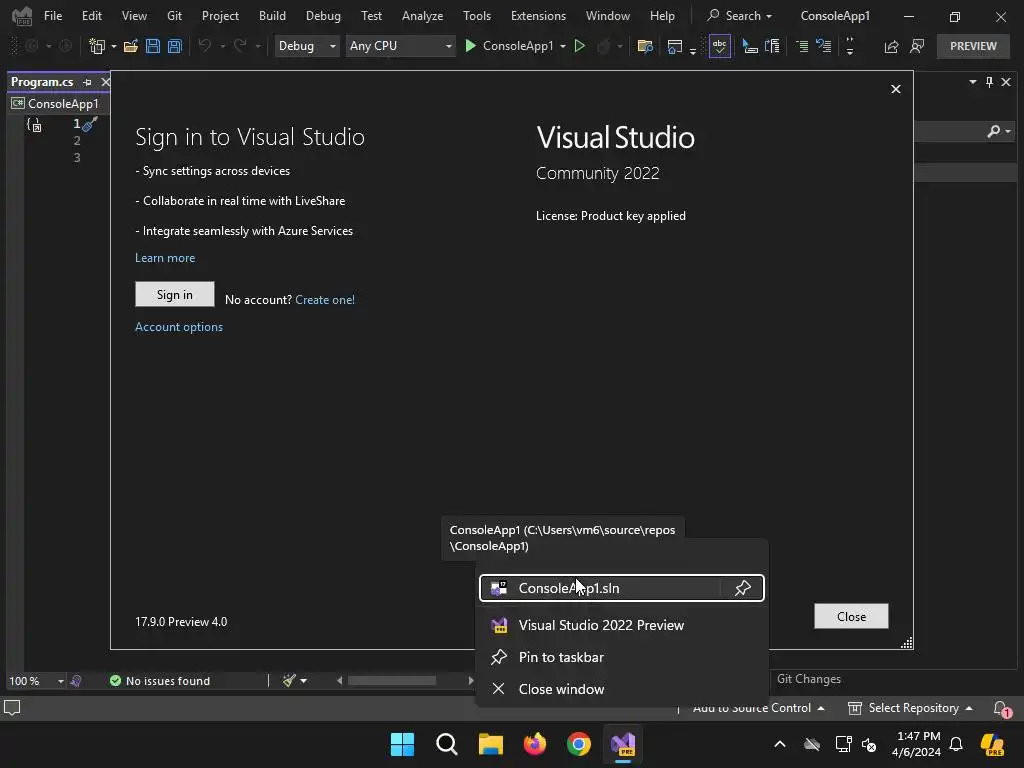Screen dimensions: 1024x768
Task: Choose Close window in jump list
Action: click(x=621, y=690)
